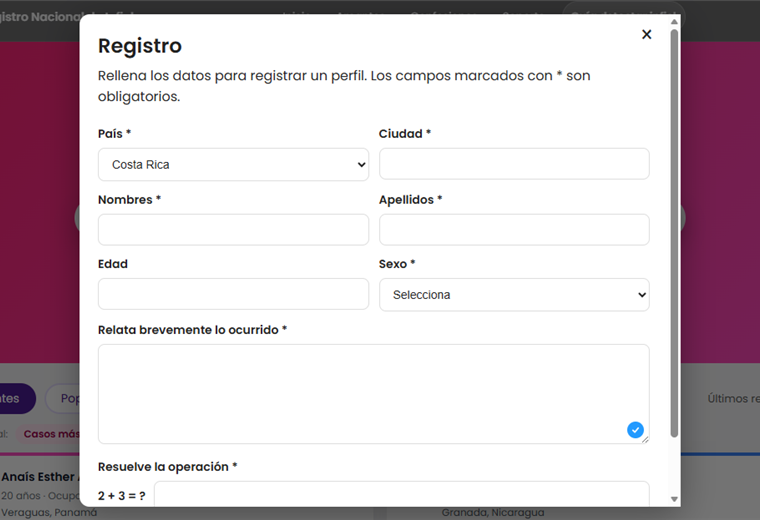This screenshot has height=520, width=760.
Task: Click the Apellidos input box
Action: (514, 230)
